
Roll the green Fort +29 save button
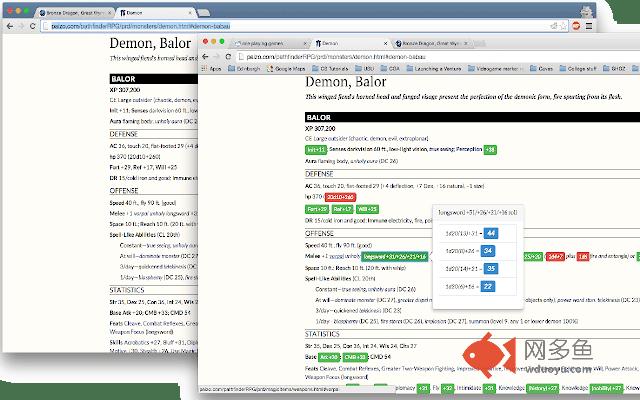[317, 209]
